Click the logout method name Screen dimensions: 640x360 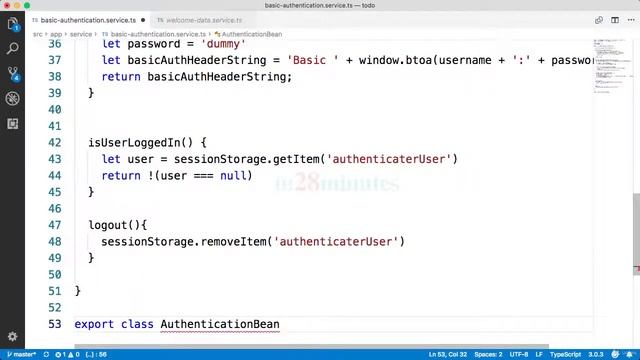coord(108,225)
